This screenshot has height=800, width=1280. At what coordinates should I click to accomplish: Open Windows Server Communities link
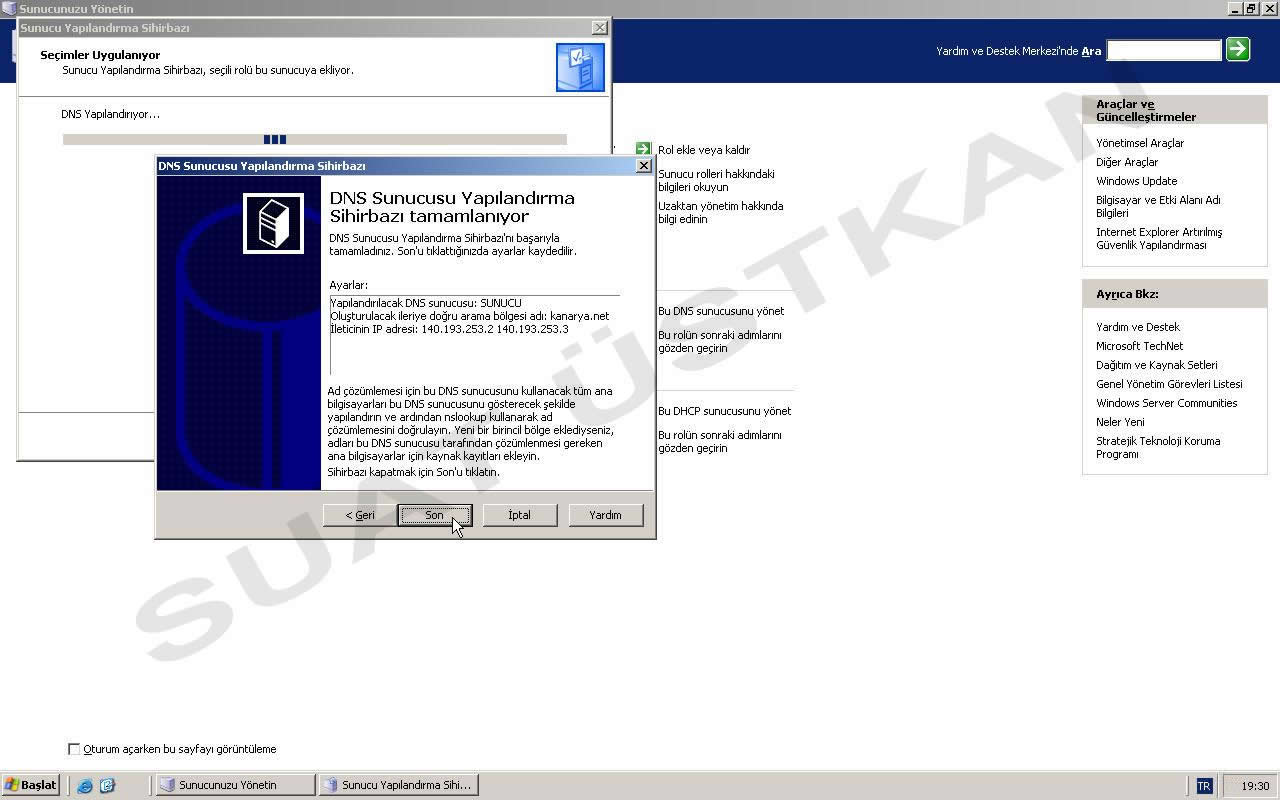pos(1166,403)
